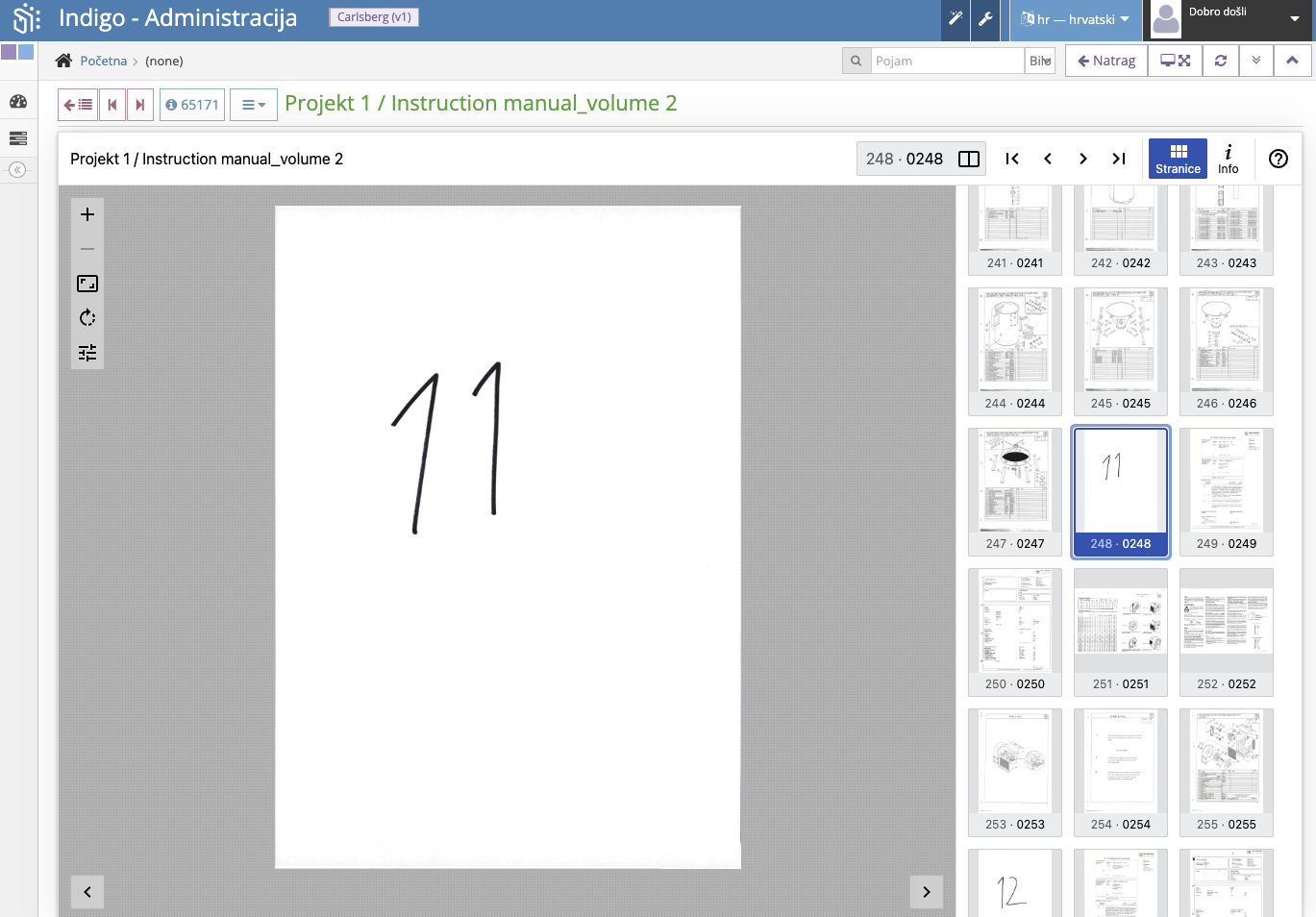Go to previous page in viewer toolbar

(x=1048, y=159)
